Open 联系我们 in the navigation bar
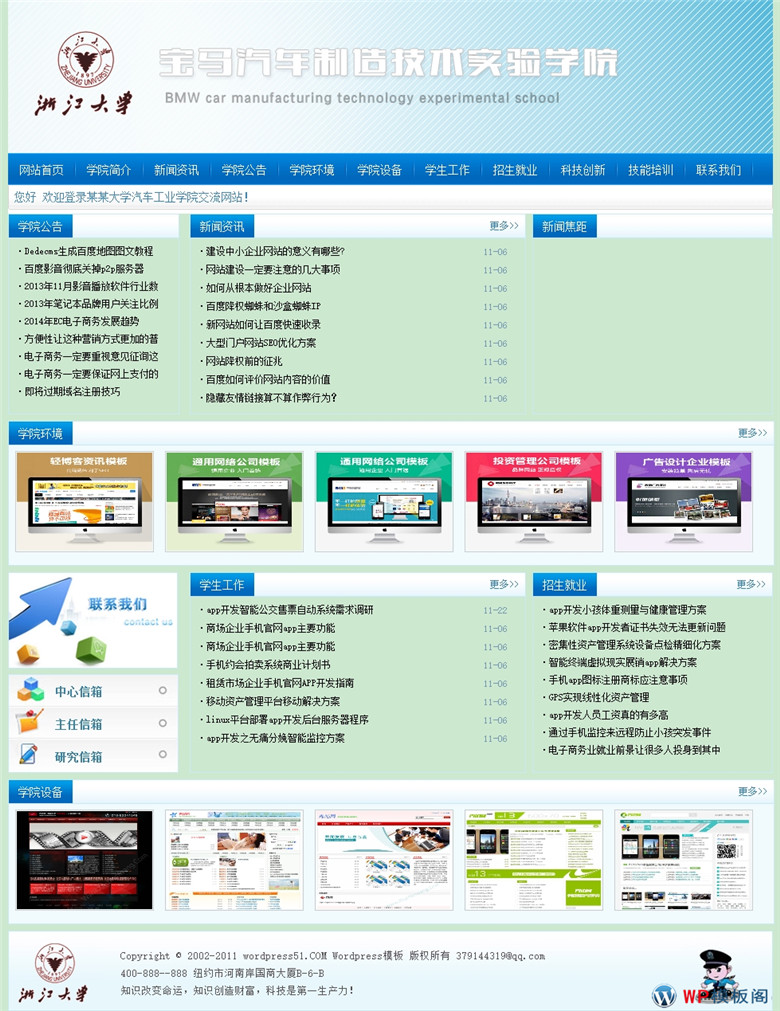The width and height of the screenshot is (780, 1011). pos(719,170)
